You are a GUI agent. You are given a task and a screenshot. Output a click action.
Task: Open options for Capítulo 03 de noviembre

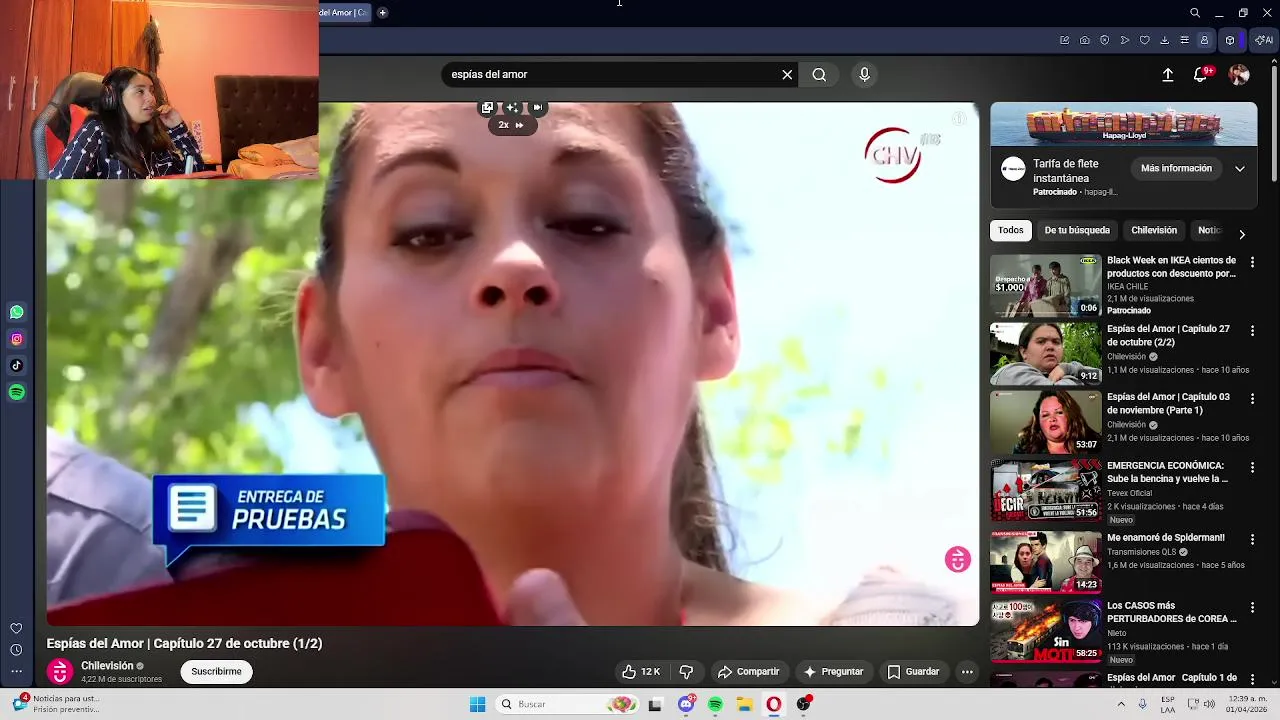click(x=1252, y=398)
